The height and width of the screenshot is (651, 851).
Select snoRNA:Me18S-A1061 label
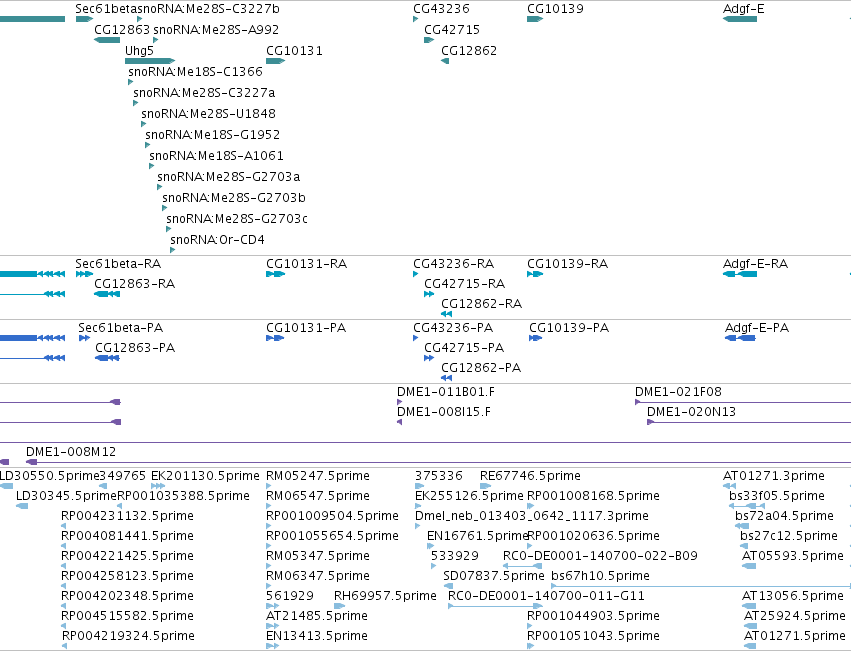tap(217, 156)
